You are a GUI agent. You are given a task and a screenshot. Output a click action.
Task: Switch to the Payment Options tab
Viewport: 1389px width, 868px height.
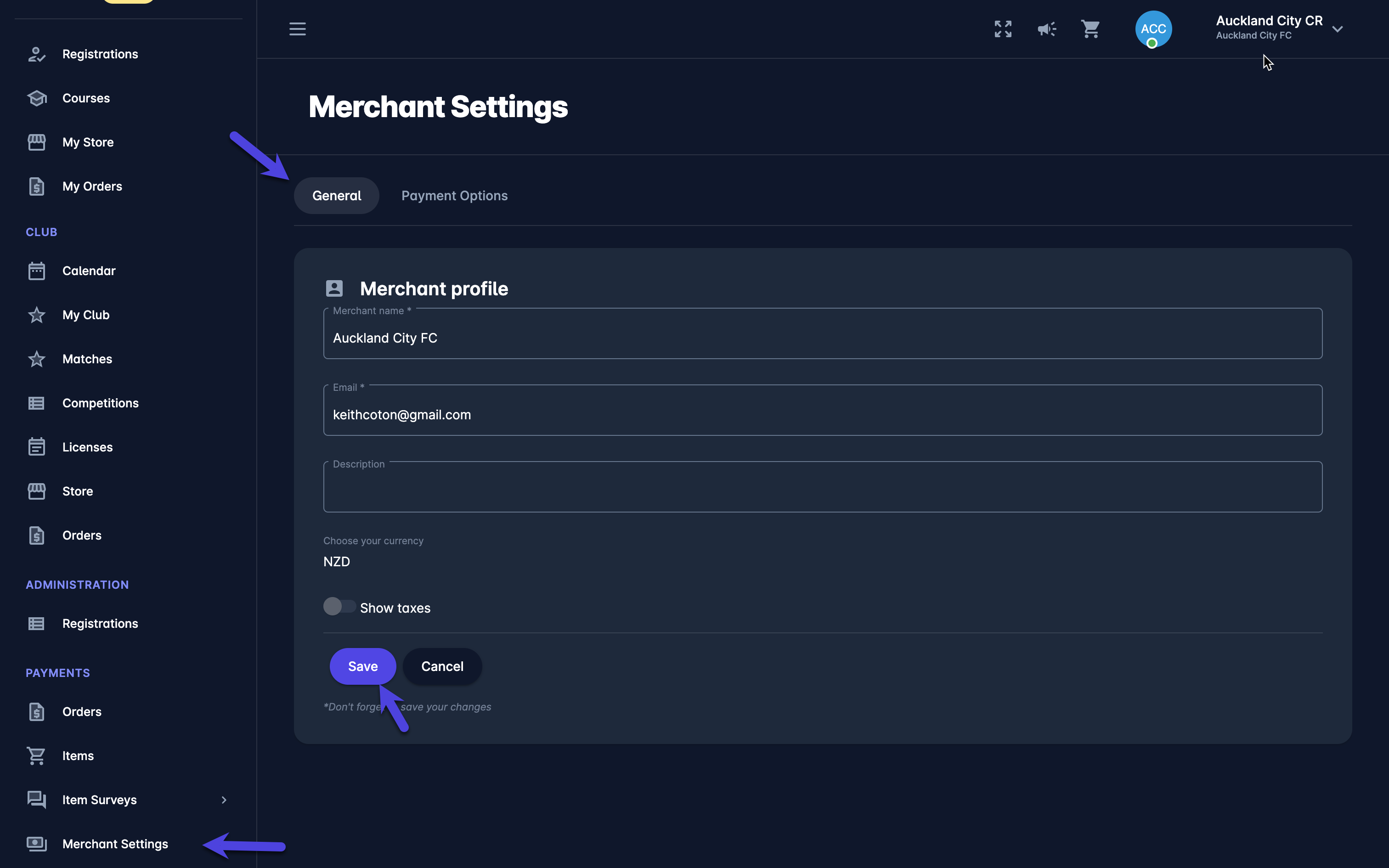(x=454, y=196)
